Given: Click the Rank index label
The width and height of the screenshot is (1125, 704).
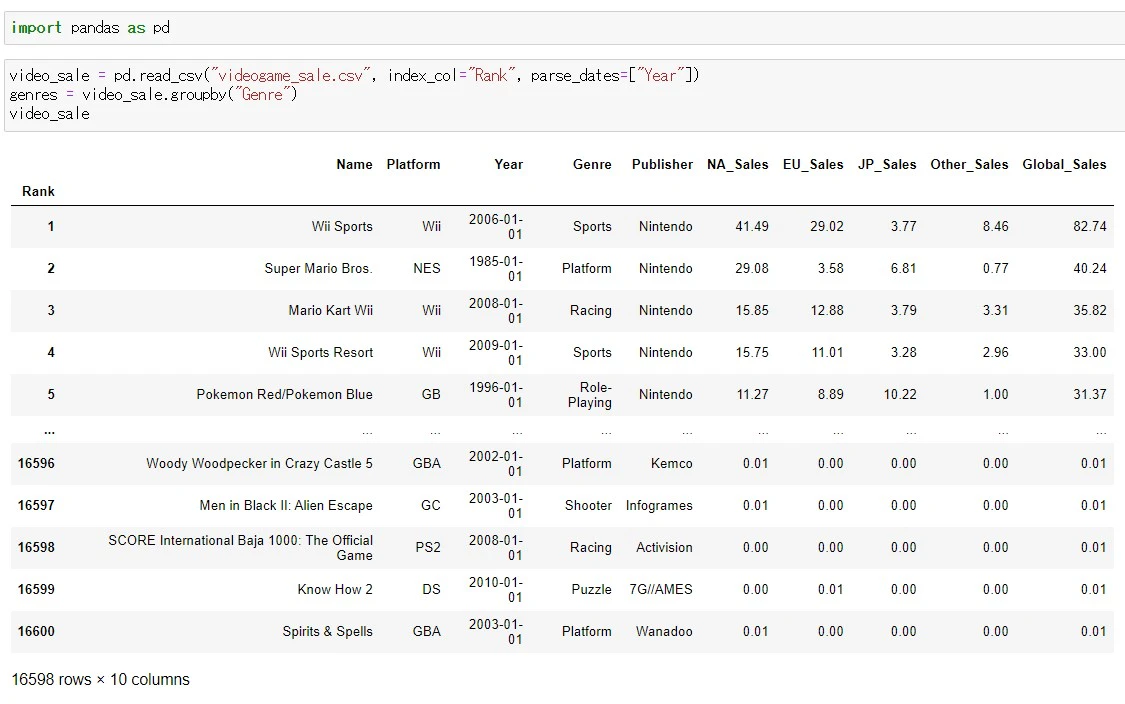Looking at the screenshot, I should [38, 192].
